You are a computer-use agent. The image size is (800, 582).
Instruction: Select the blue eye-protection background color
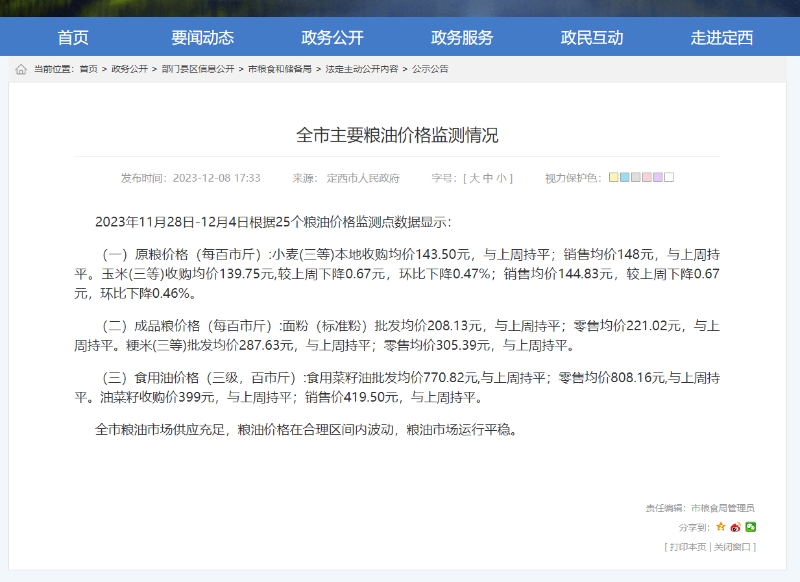tap(625, 178)
